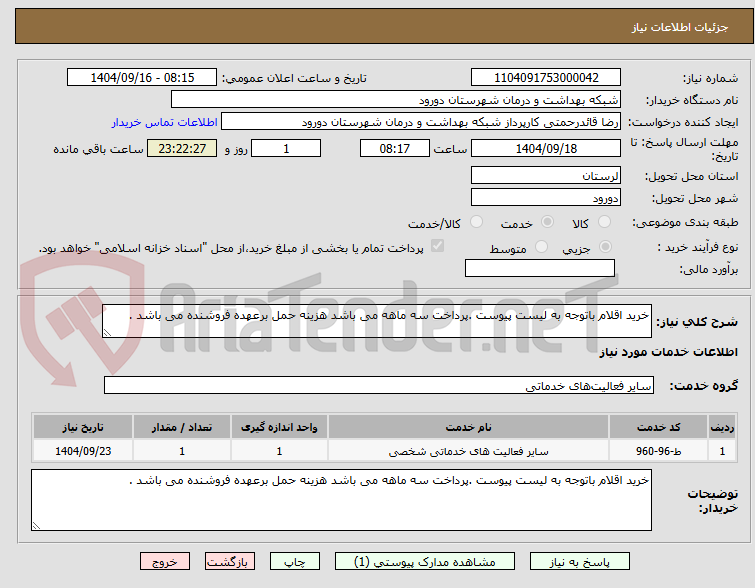Click the شهر محل تحویل field دورود
Viewport: 755px width, 588px height.
[x=546, y=197]
